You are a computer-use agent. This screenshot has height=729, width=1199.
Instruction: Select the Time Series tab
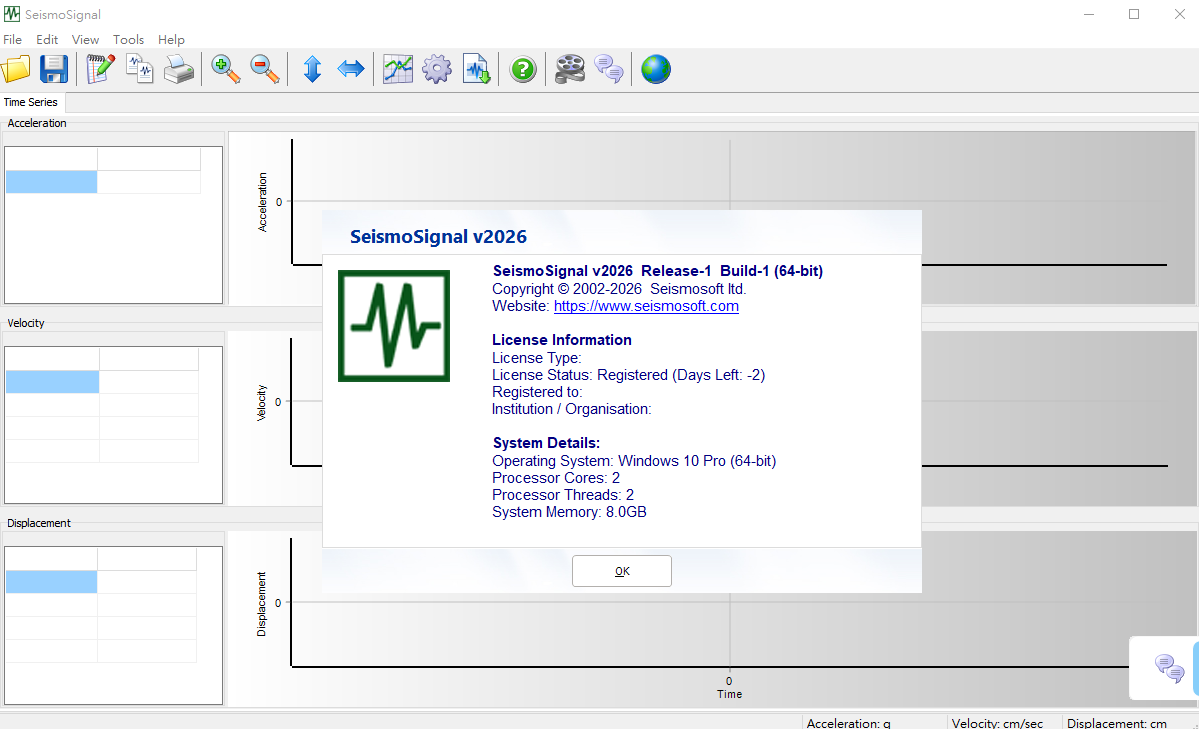pos(31,103)
